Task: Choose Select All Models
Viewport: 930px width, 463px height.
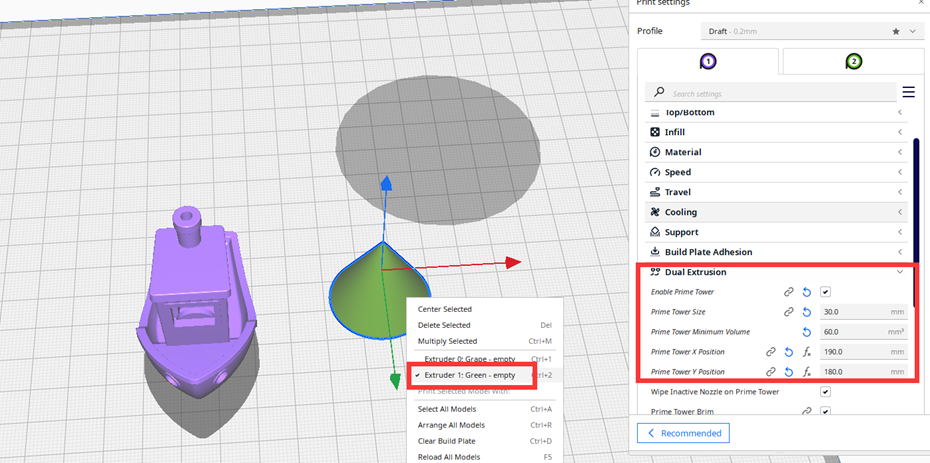Action: coord(485,409)
